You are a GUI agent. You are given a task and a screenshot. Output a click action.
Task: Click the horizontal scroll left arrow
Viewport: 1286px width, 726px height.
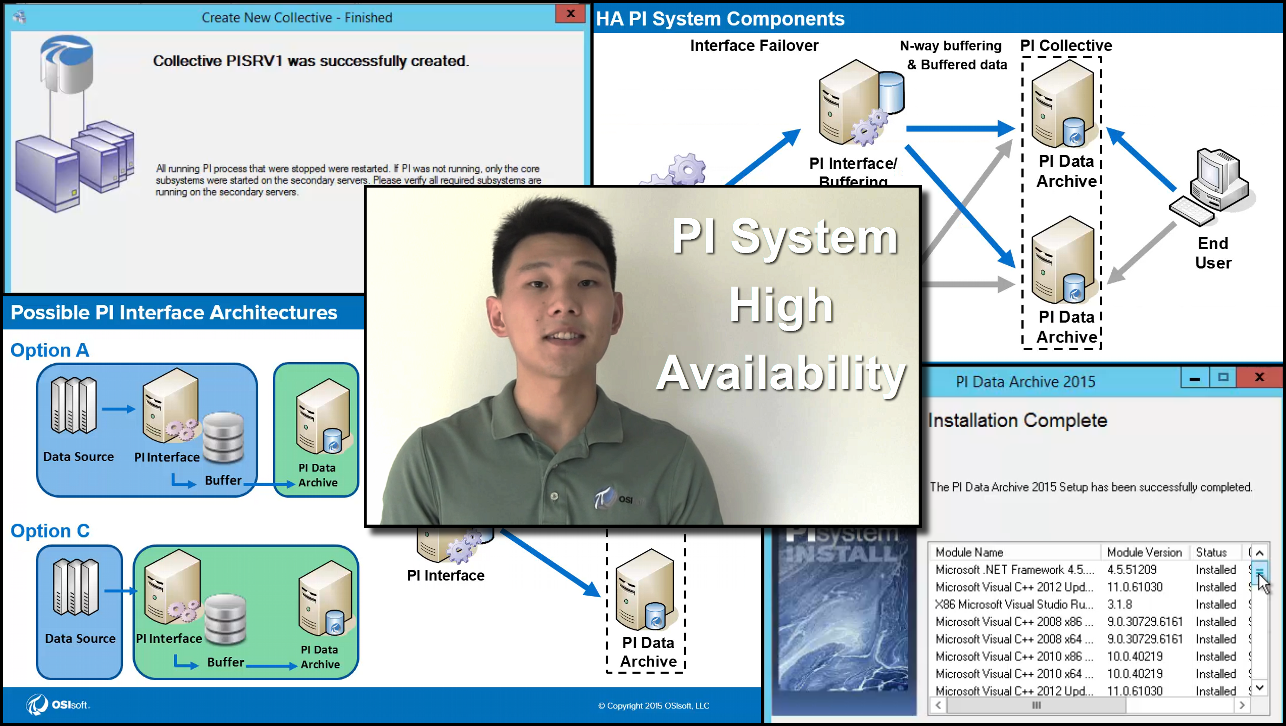click(938, 706)
